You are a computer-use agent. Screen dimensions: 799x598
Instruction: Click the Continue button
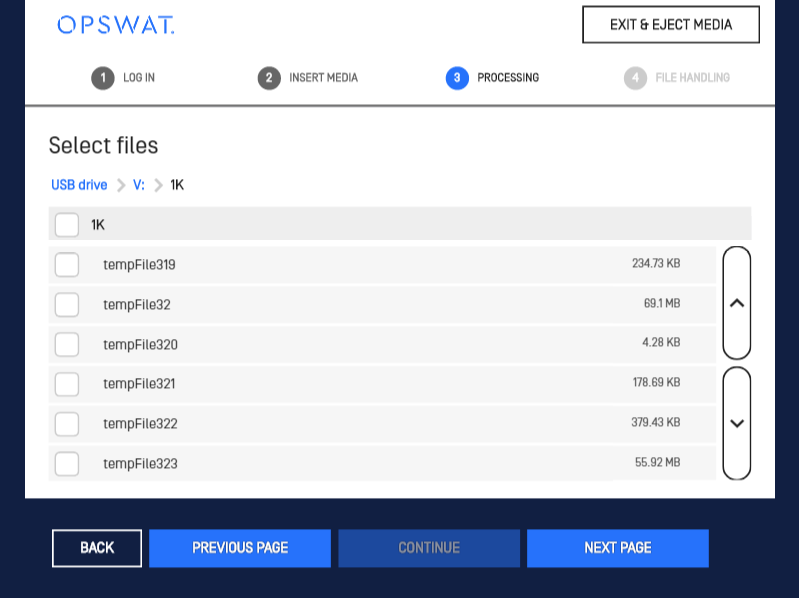(429, 548)
